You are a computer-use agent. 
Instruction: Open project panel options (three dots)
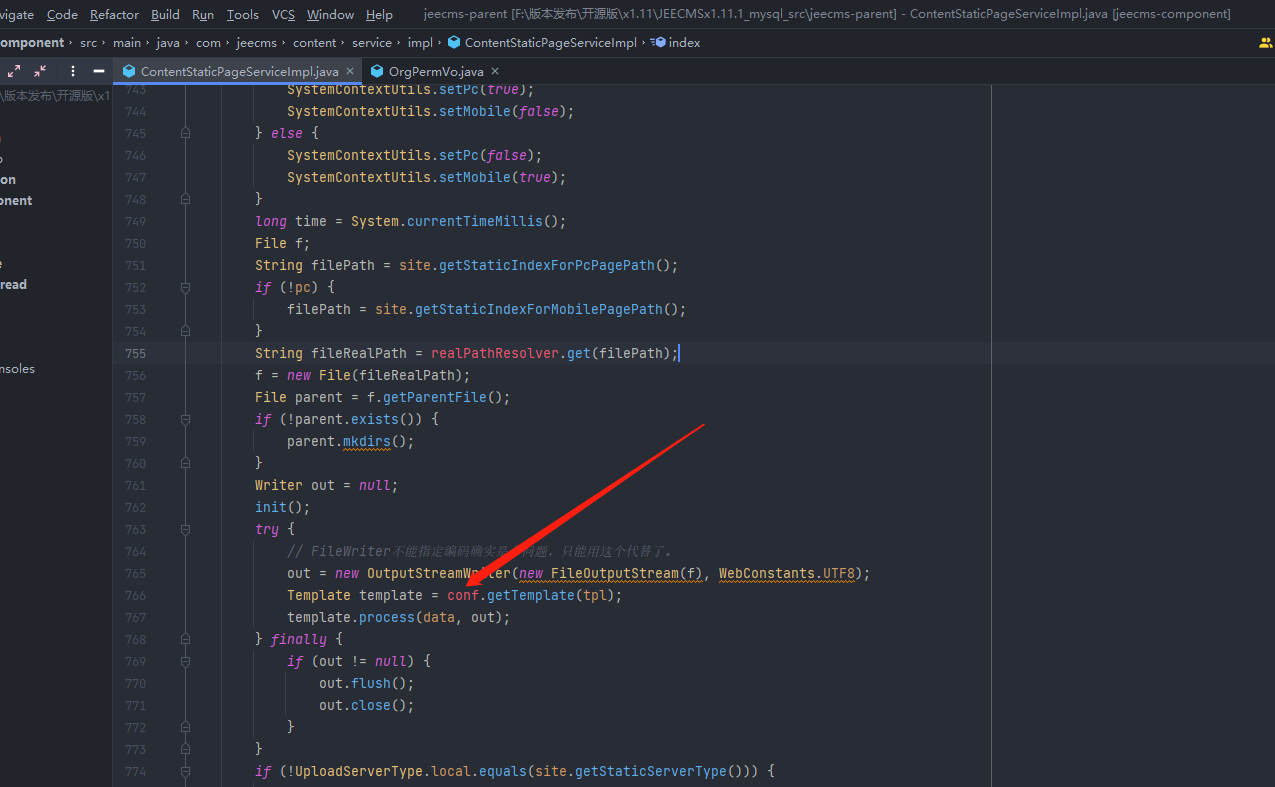pyautogui.click(x=73, y=71)
